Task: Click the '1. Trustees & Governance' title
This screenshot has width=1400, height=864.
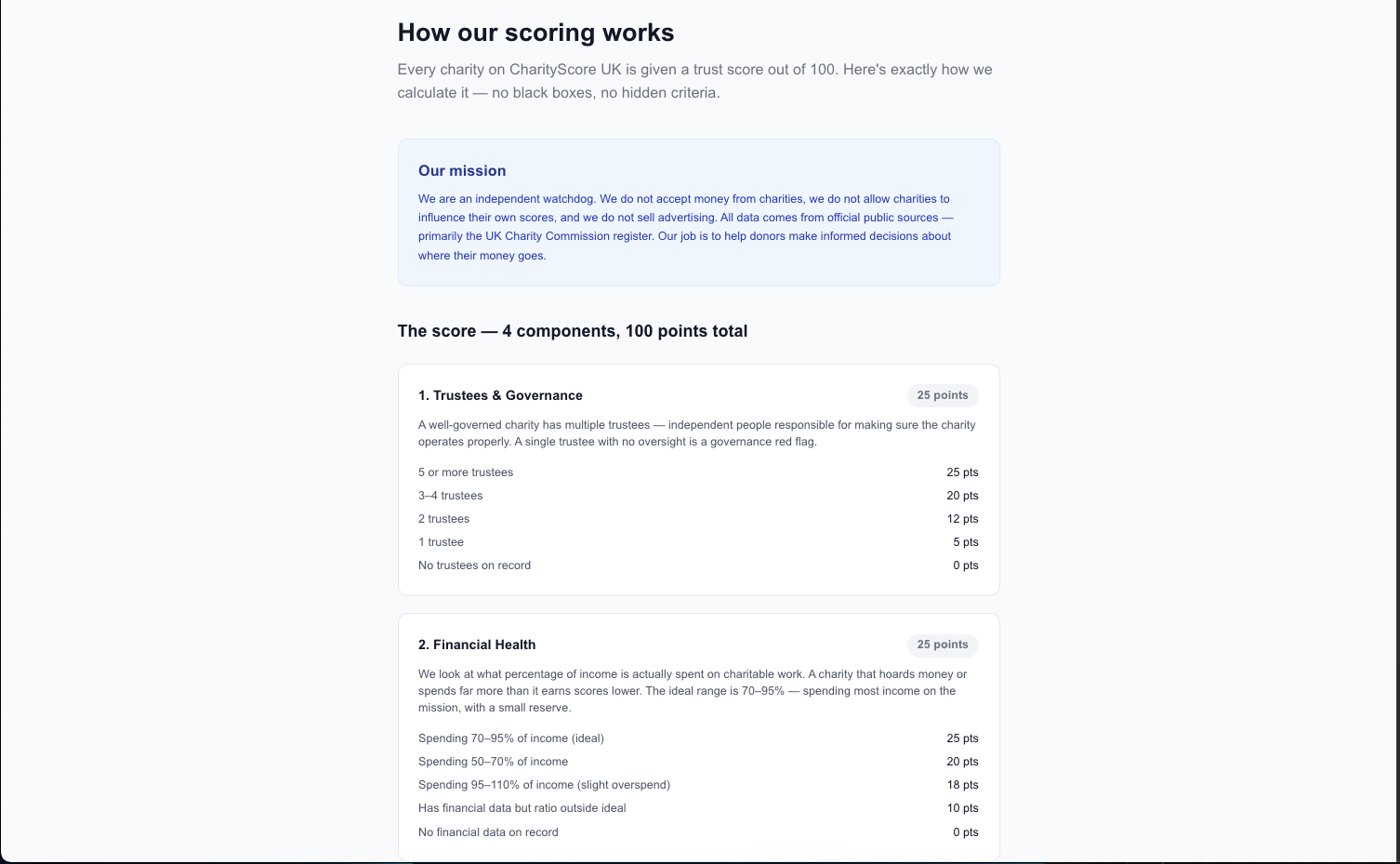Action: click(500, 395)
